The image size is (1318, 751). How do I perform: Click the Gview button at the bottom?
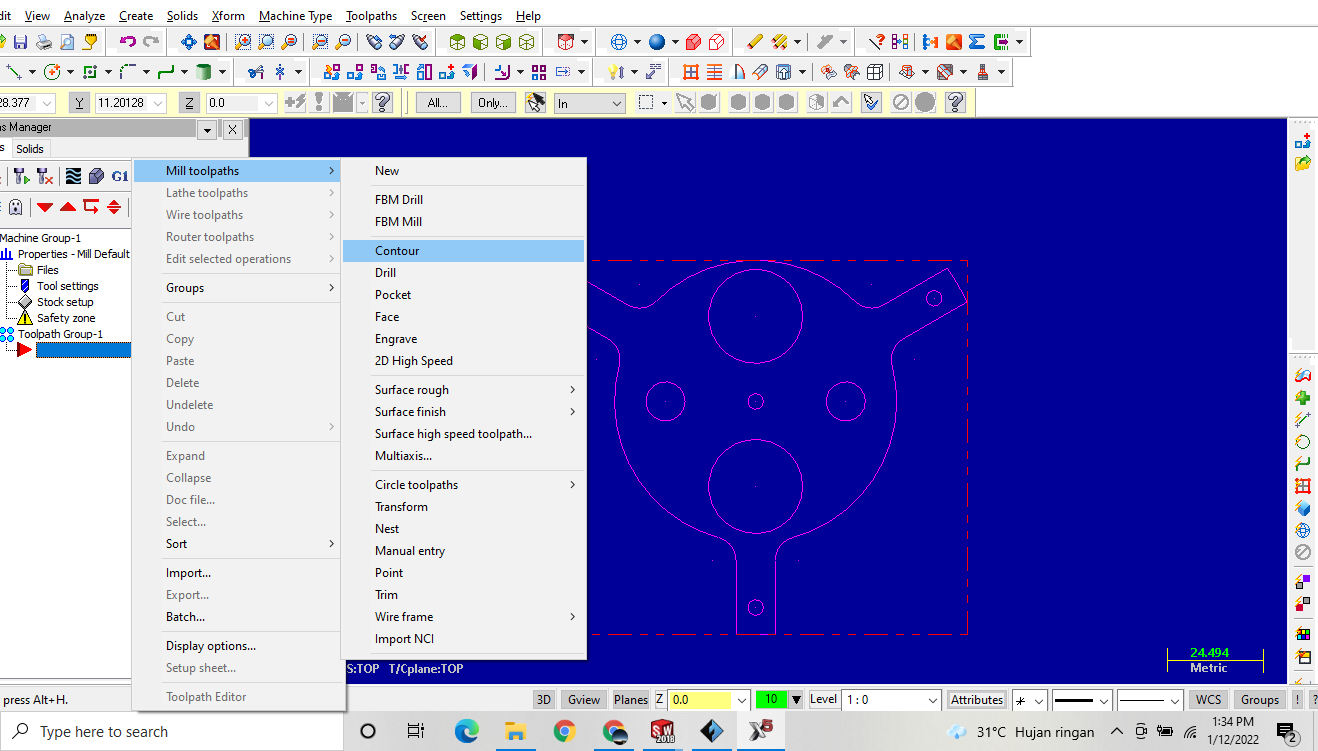(583, 699)
